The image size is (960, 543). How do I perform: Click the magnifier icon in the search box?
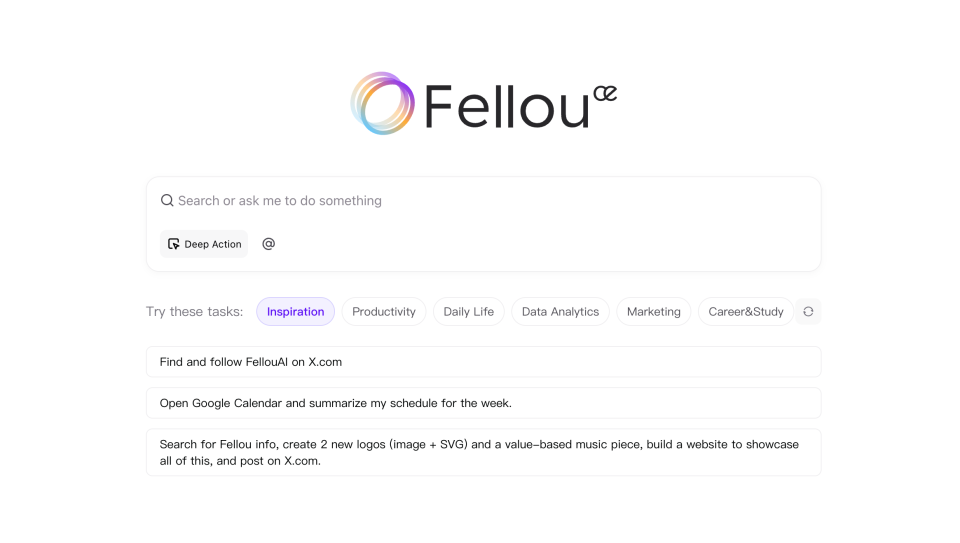[167, 201]
